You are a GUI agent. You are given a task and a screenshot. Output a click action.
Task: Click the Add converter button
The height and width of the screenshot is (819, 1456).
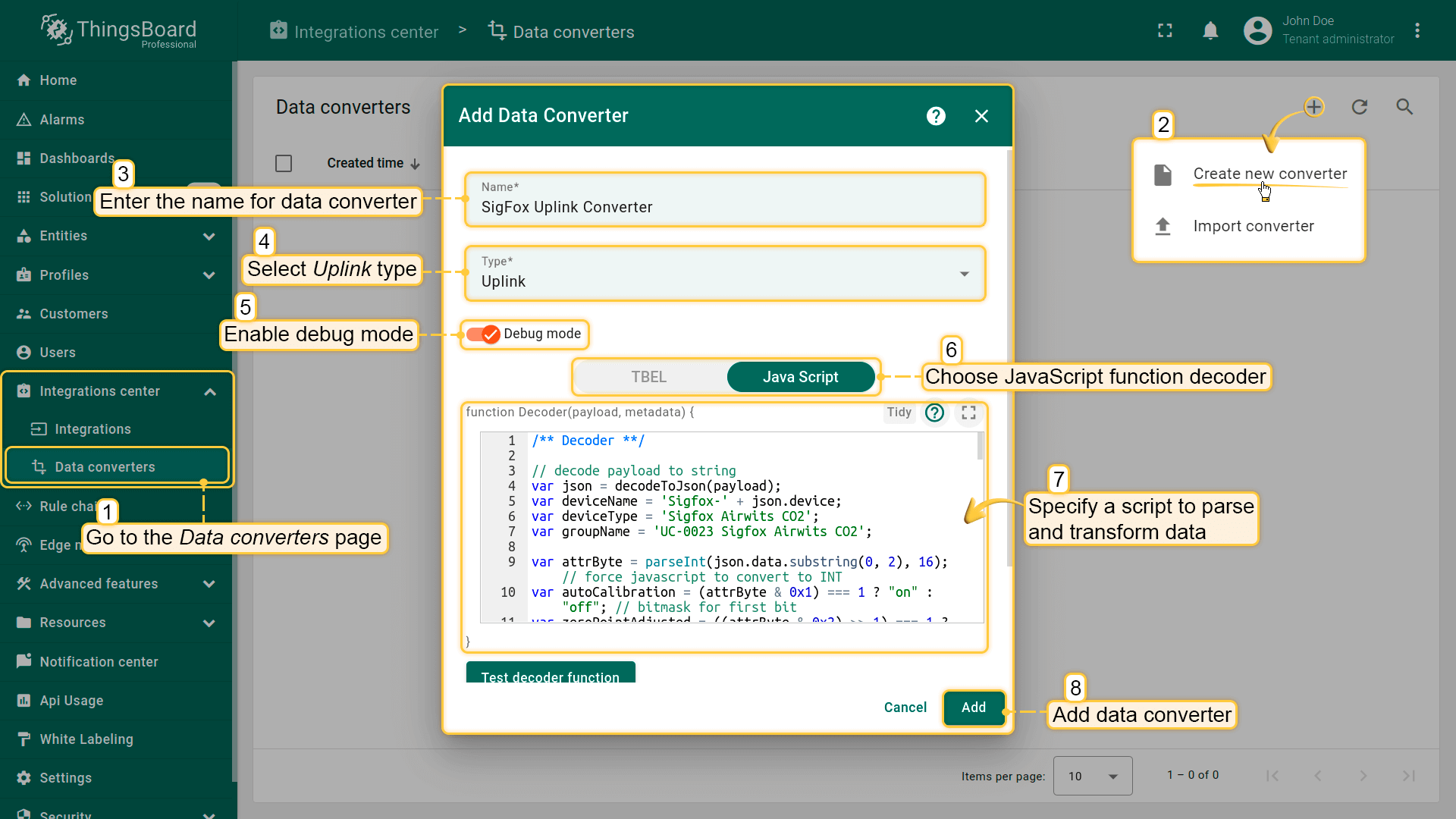point(972,707)
